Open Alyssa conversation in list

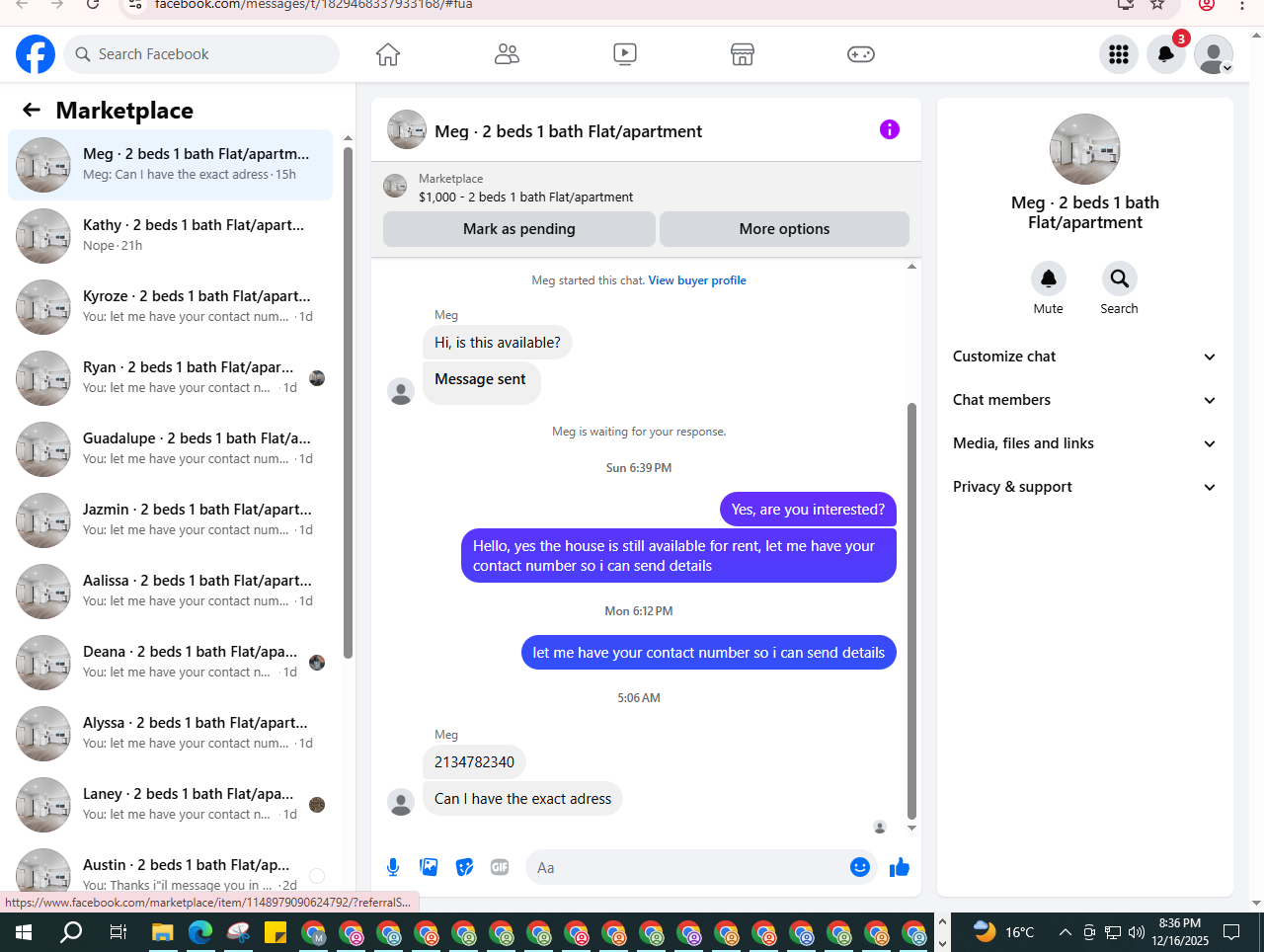click(170, 734)
